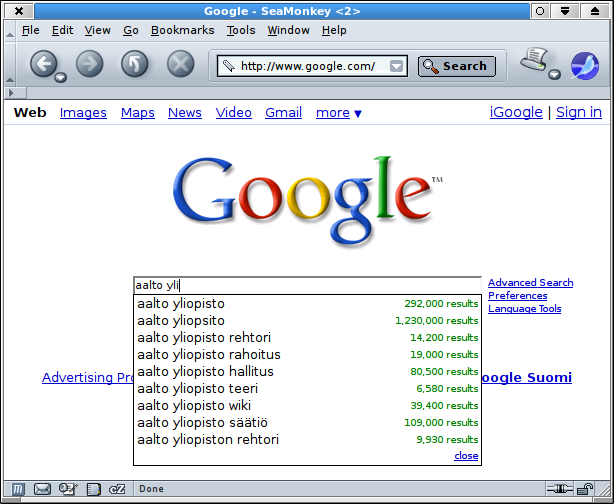The height and width of the screenshot is (504, 614).
Task: Focus the URL address field
Action: (312, 66)
